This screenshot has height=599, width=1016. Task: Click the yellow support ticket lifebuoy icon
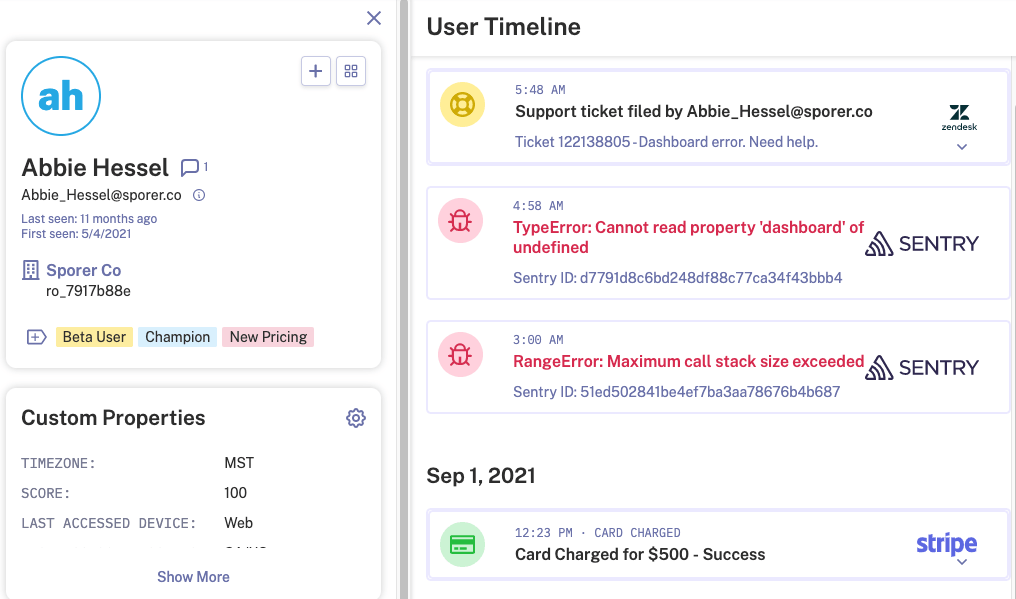[x=462, y=105]
